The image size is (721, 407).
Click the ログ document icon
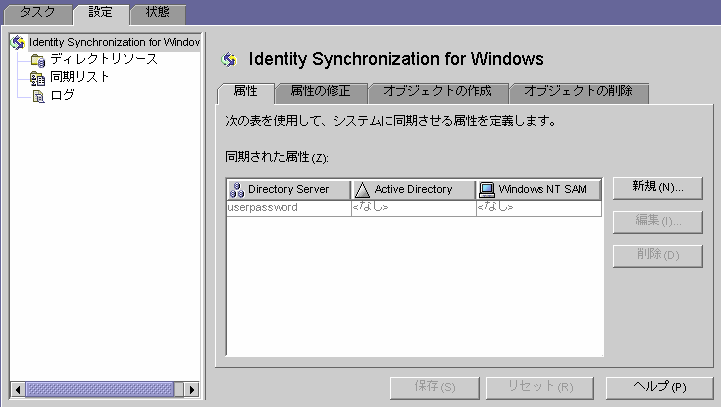(x=39, y=96)
